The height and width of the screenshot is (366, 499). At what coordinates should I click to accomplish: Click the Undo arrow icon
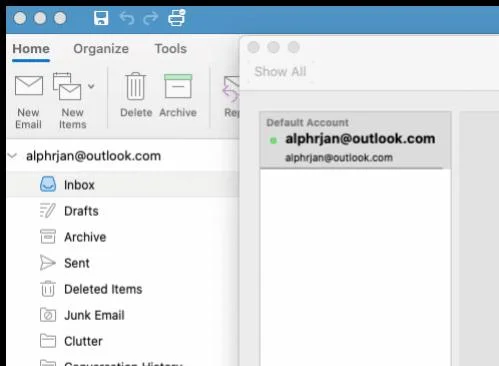click(127, 18)
